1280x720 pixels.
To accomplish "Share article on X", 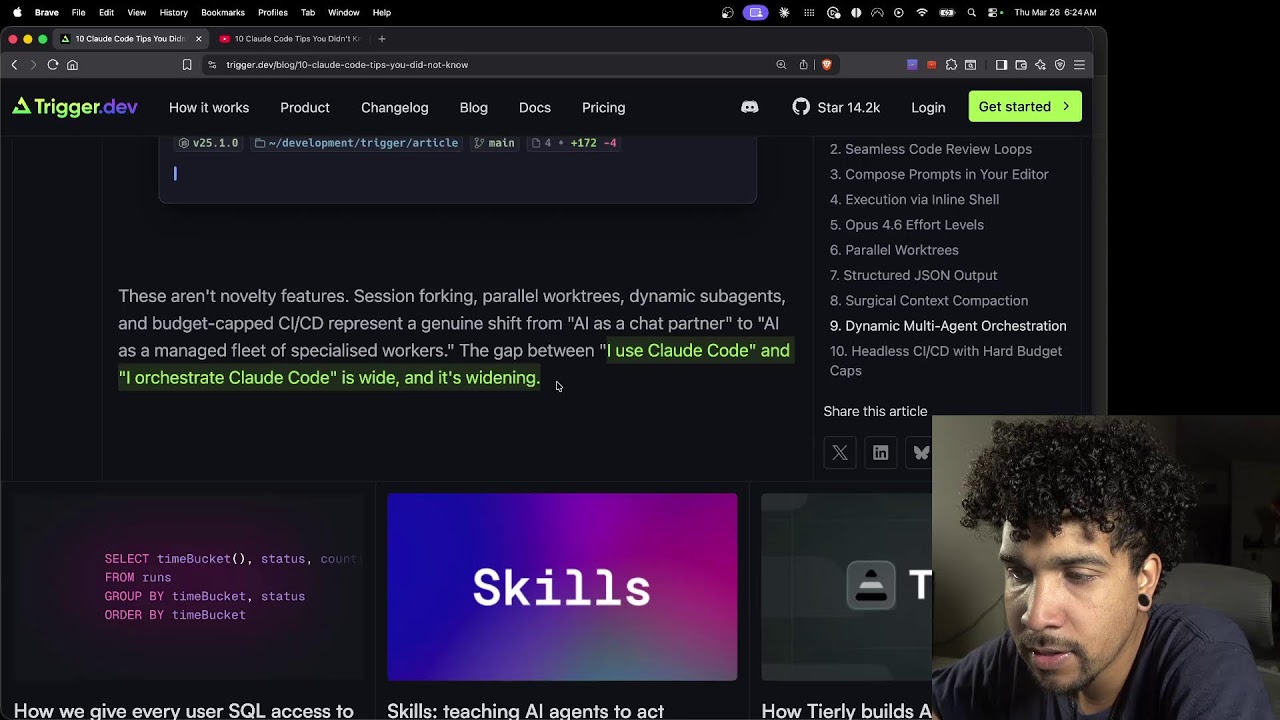I will point(840,453).
